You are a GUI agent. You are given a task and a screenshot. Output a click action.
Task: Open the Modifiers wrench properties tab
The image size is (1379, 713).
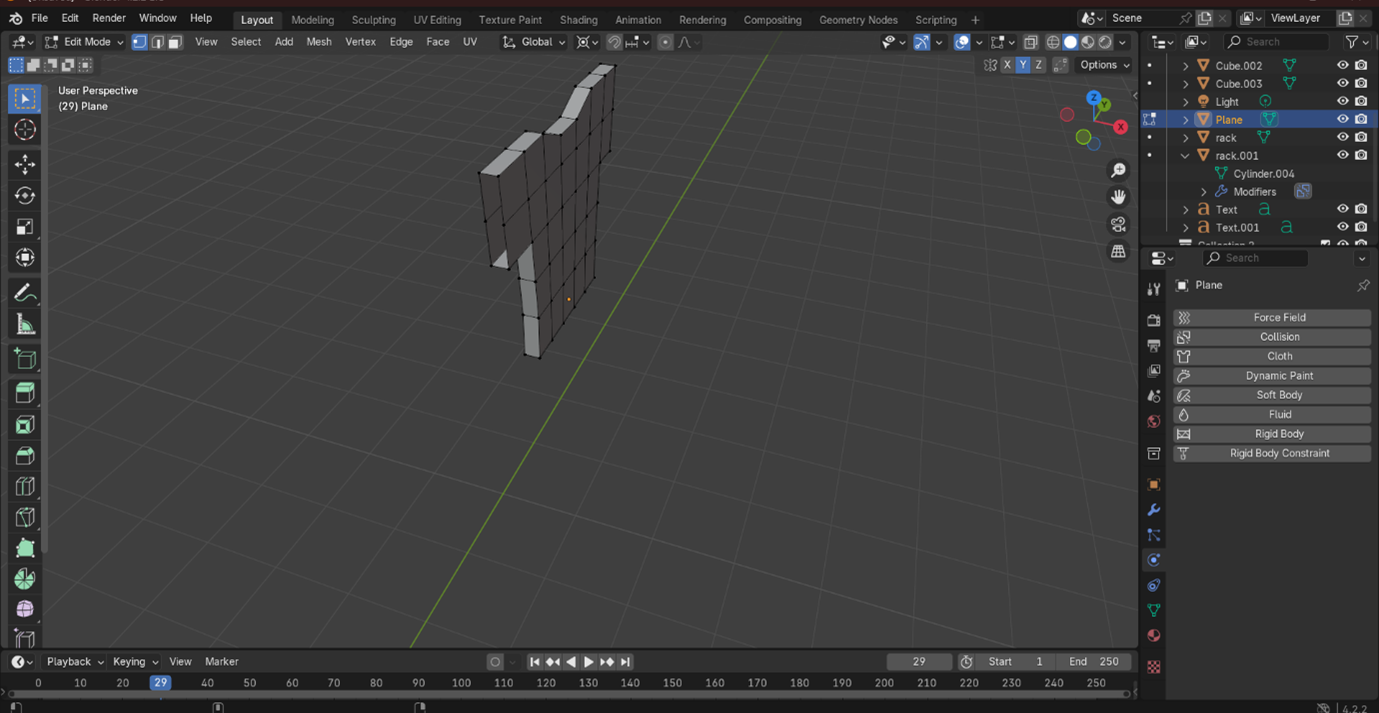1153,510
